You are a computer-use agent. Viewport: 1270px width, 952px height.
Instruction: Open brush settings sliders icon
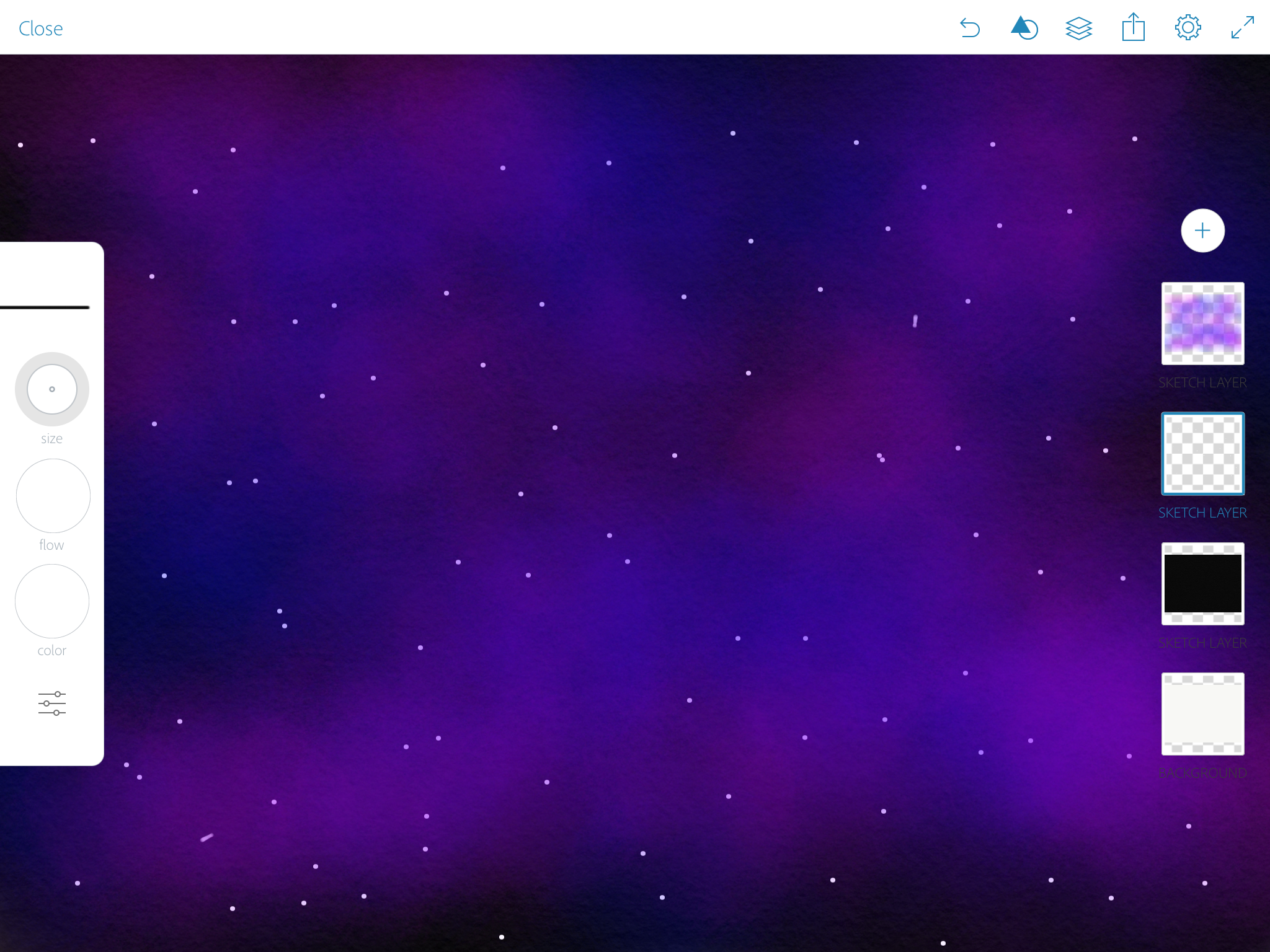[52, 703]
